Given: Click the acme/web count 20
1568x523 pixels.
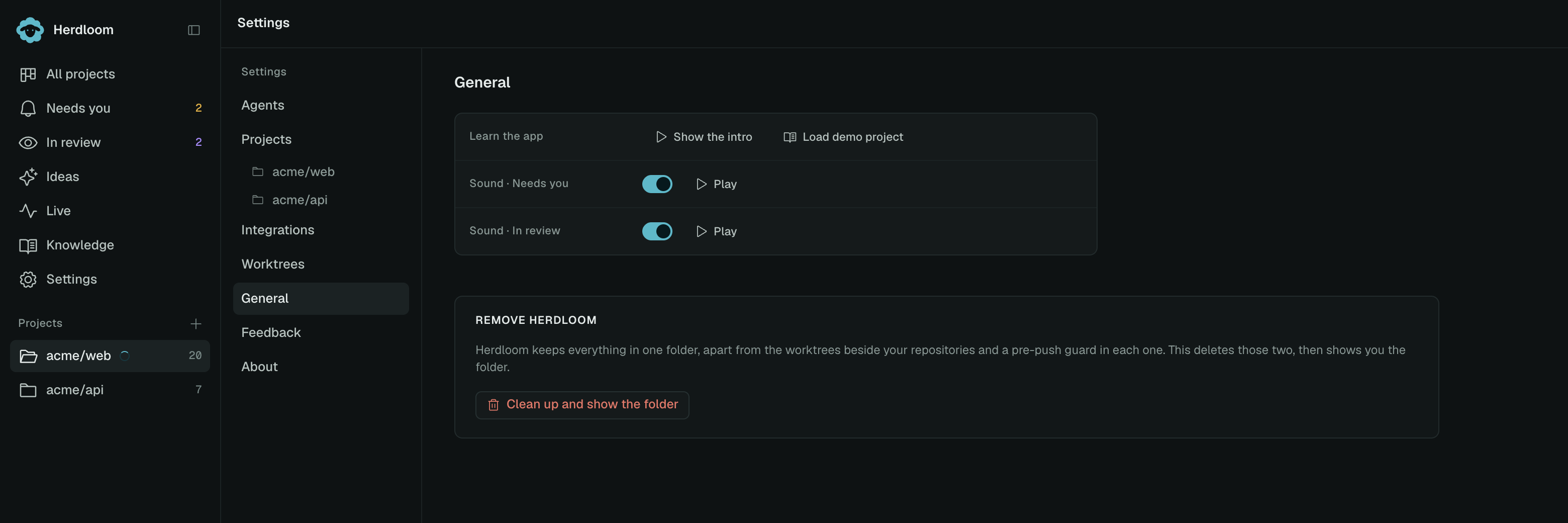Looking at the screenshot, I should coord(195,356).
